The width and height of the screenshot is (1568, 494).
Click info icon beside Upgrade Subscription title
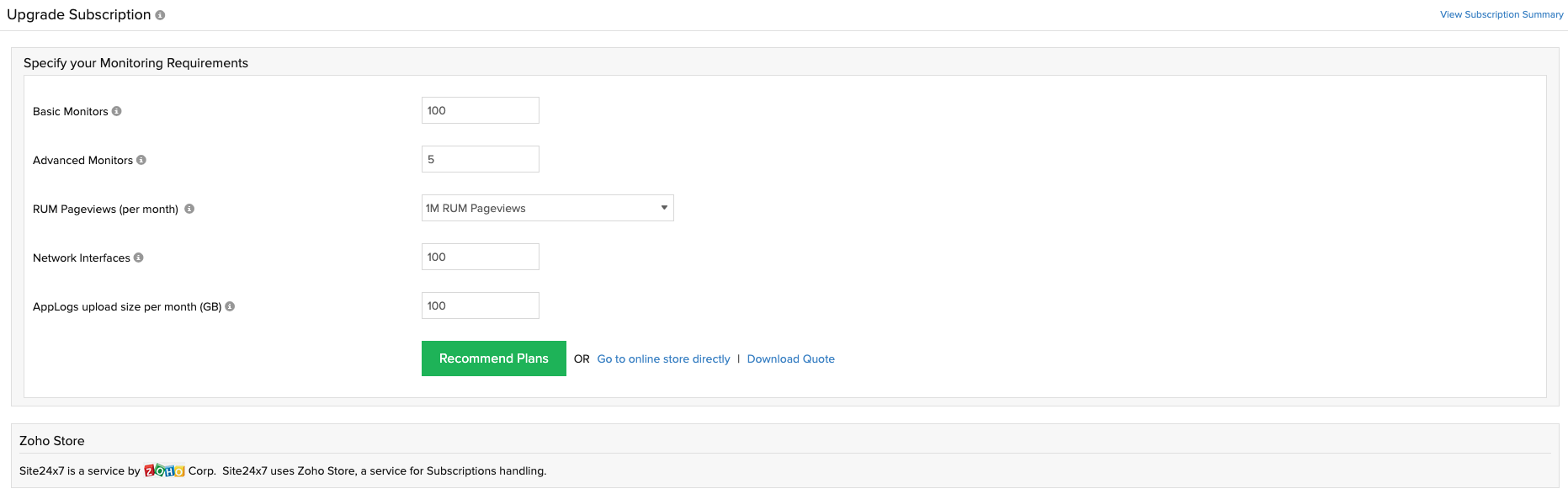coord(160,15)
